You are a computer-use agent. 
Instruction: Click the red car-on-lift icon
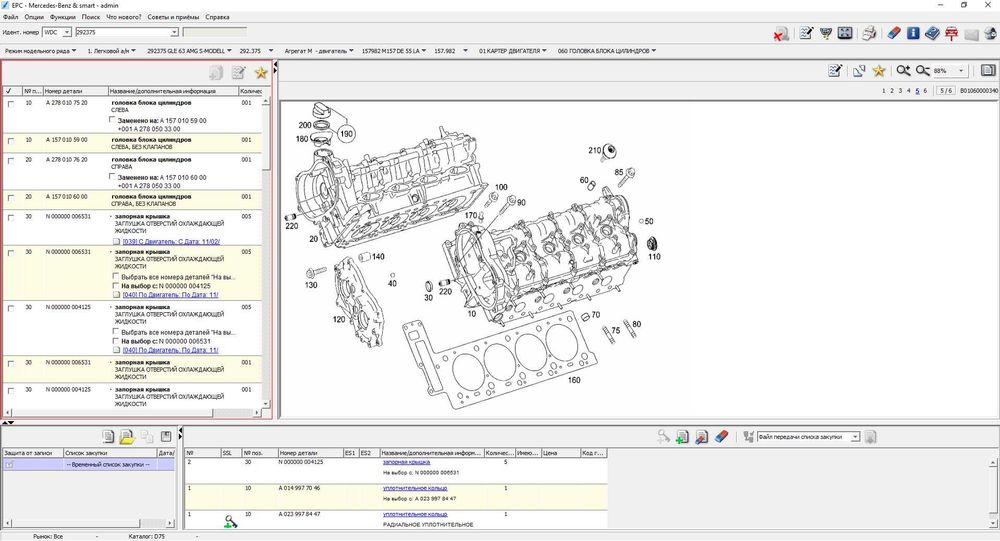point(952,33)
